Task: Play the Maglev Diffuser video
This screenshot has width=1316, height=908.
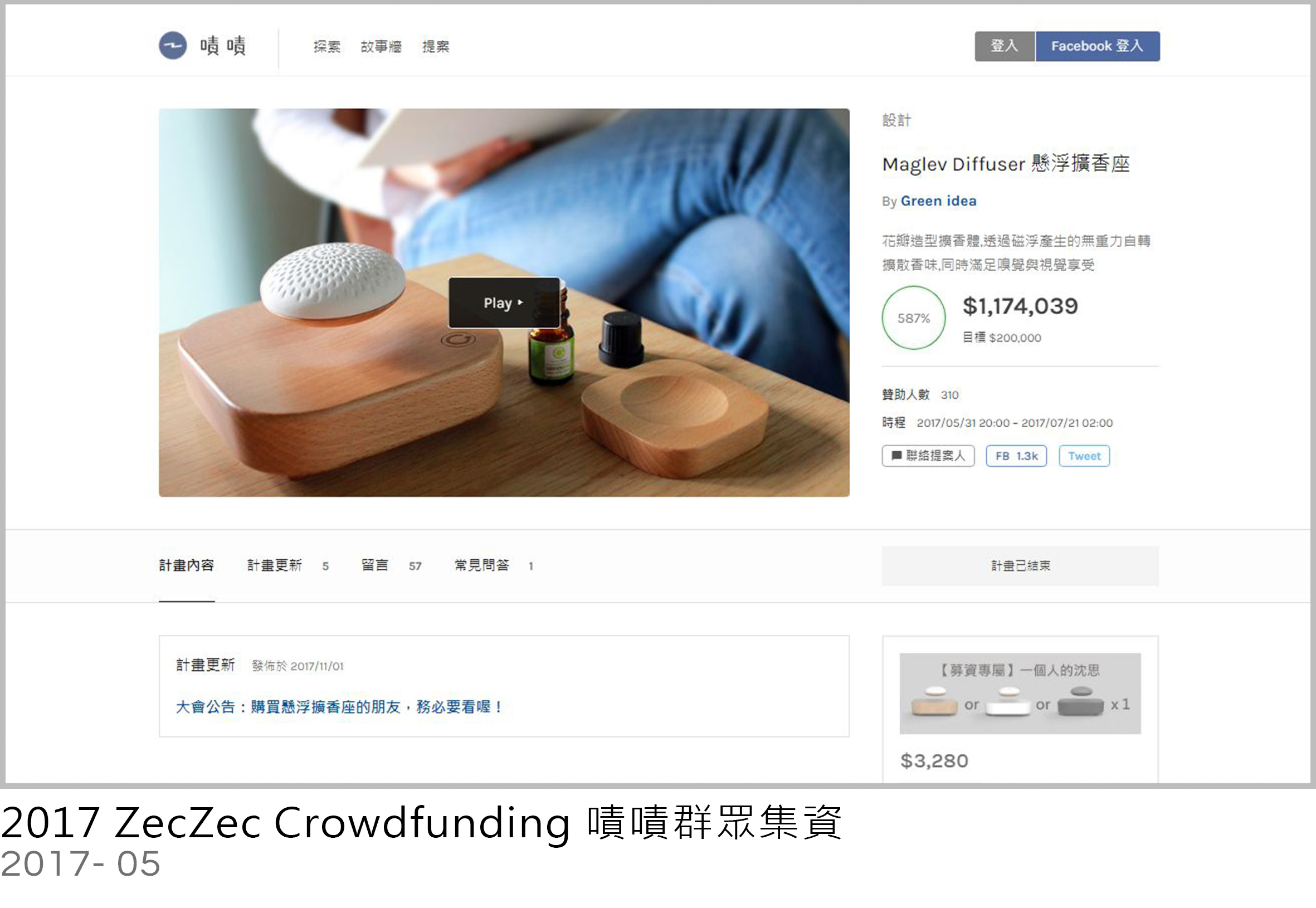Action: click(504, 302)
